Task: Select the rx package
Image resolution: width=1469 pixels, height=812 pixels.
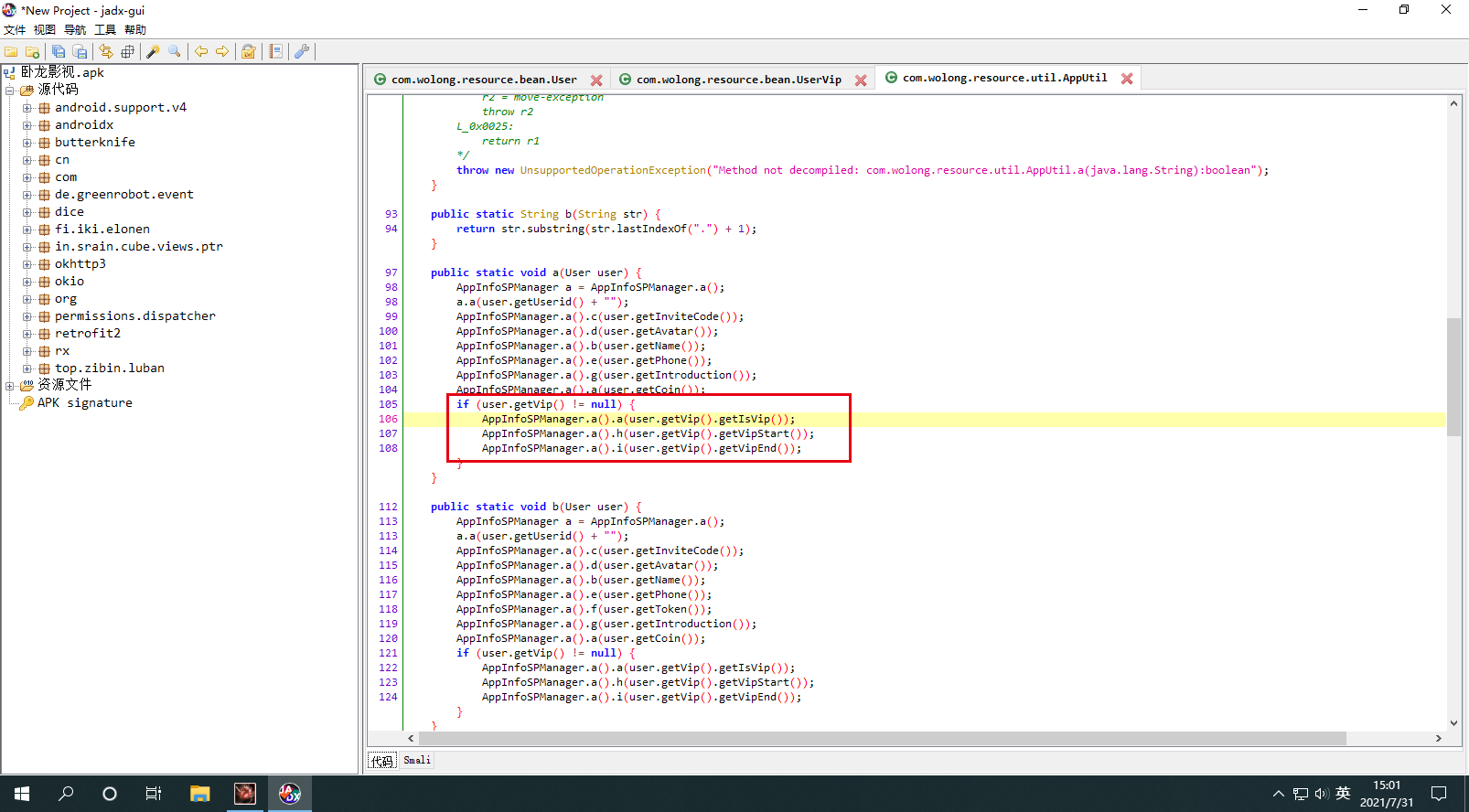Action: coord(61,351)
